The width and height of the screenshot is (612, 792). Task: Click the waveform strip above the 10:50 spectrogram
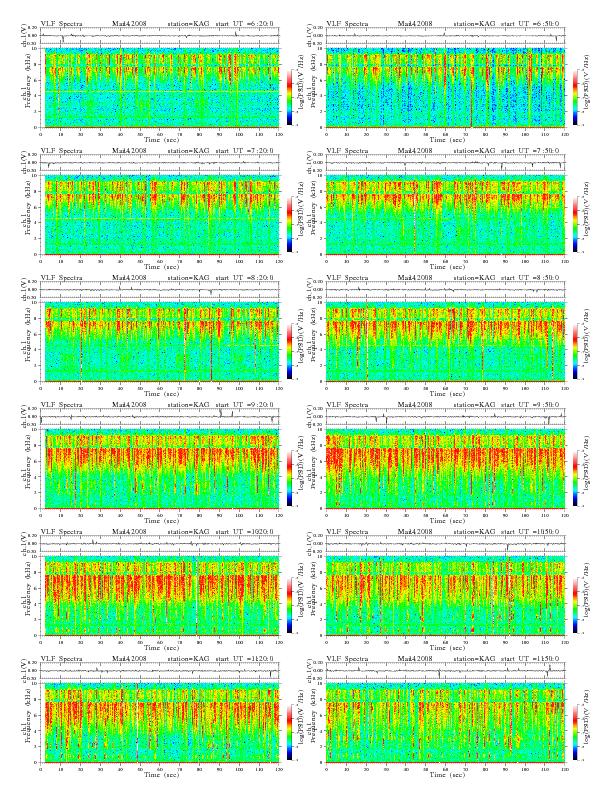point(445,543)
